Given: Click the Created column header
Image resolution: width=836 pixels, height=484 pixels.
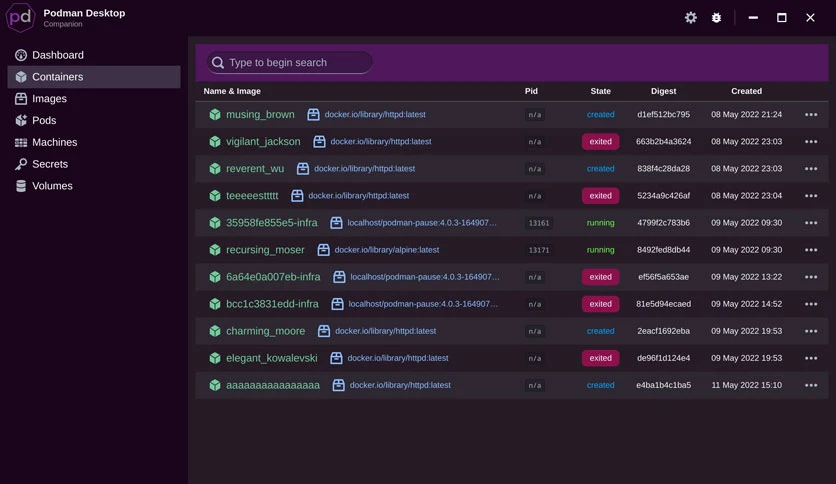Looking at the screenshot, I should pos(746,91).
